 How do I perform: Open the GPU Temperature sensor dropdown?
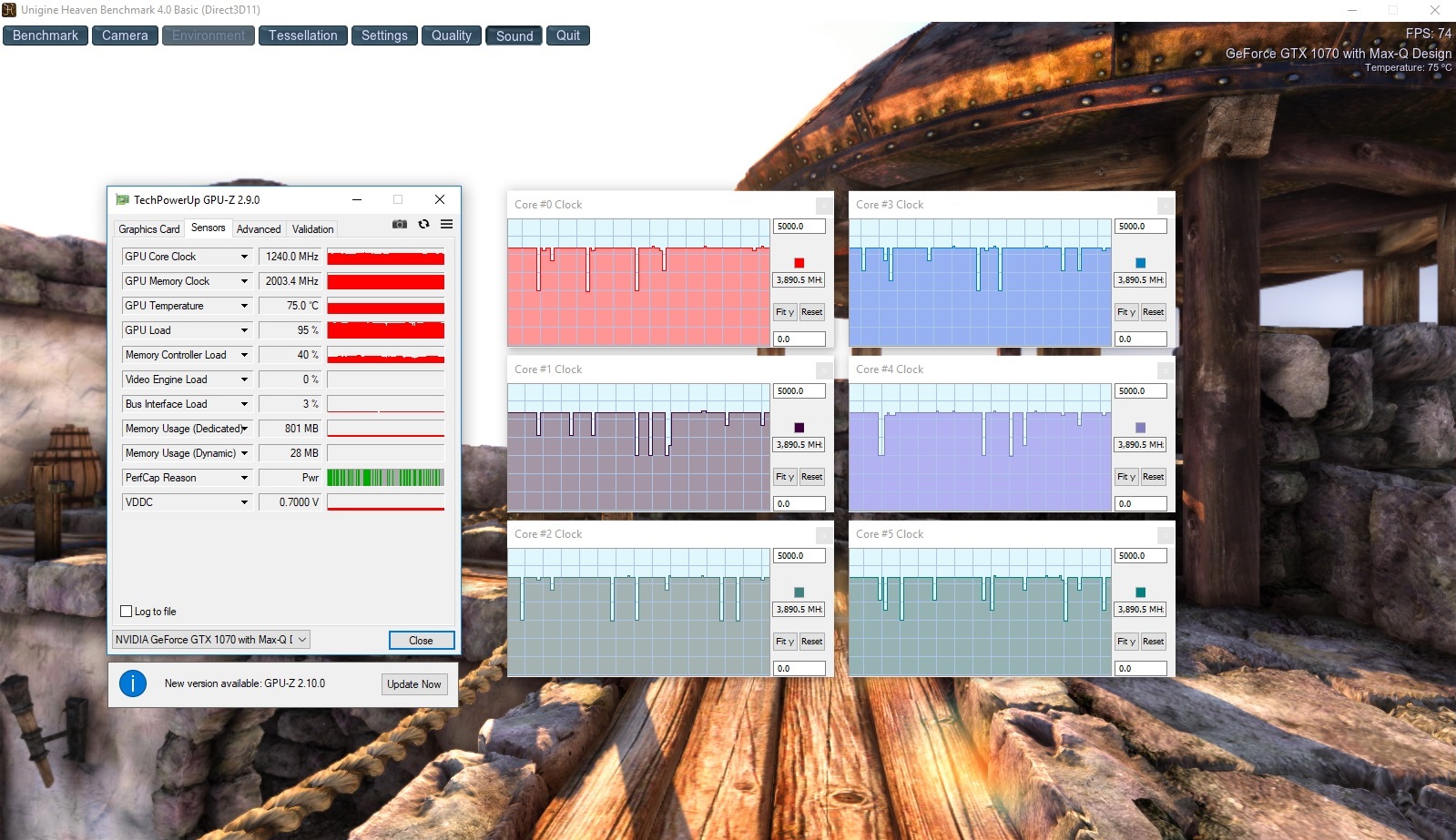pyautogui.click(x=244, y=306)
